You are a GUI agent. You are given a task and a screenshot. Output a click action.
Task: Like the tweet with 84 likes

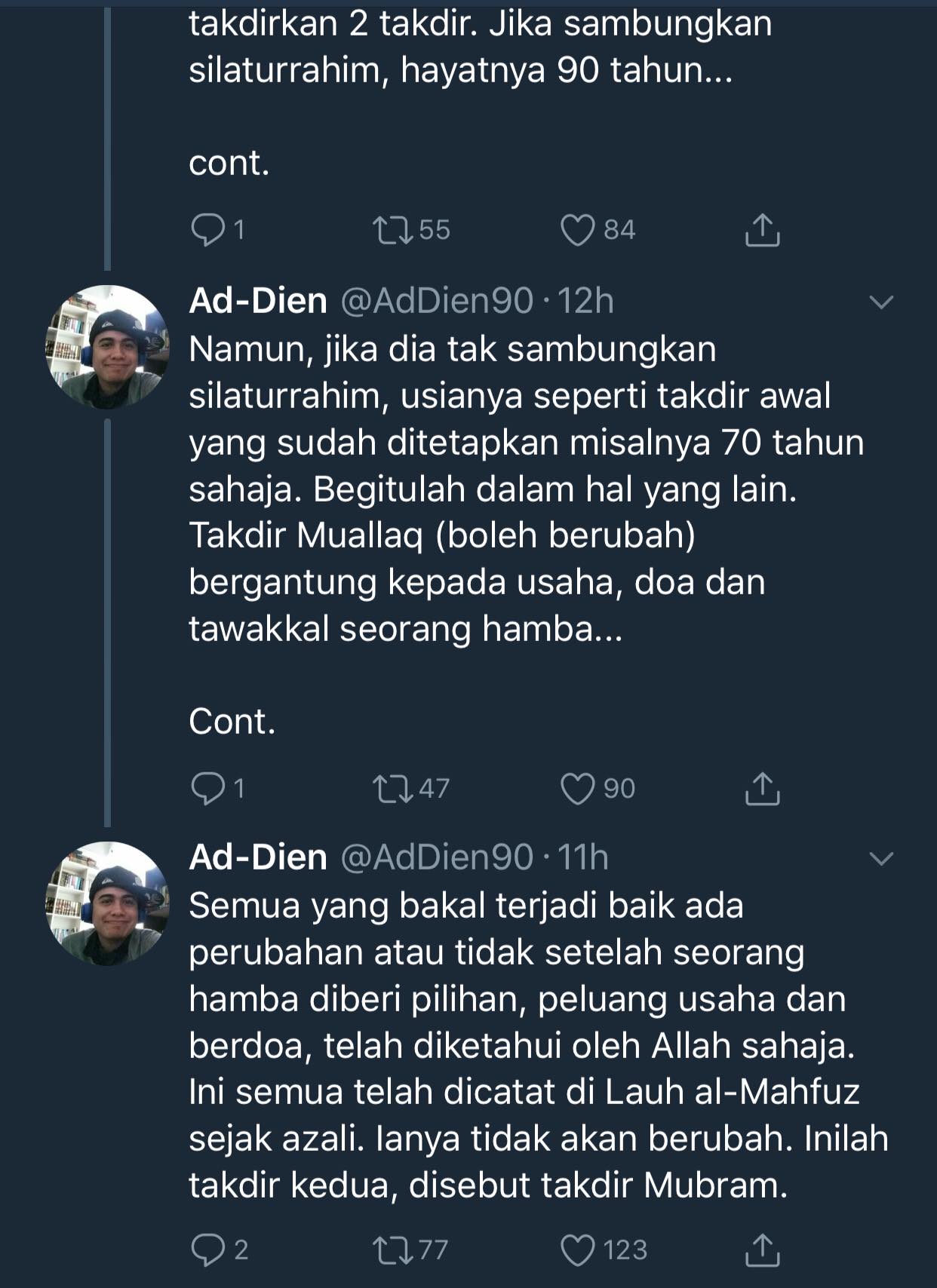coord(578,230)
